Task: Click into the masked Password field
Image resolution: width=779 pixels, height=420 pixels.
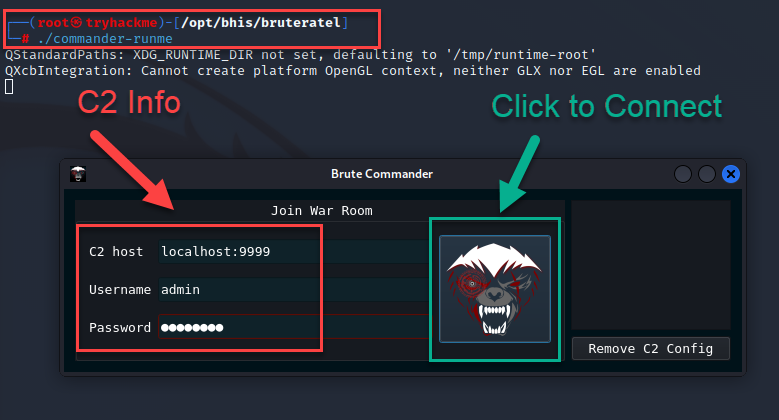Action: click(290, 327)
